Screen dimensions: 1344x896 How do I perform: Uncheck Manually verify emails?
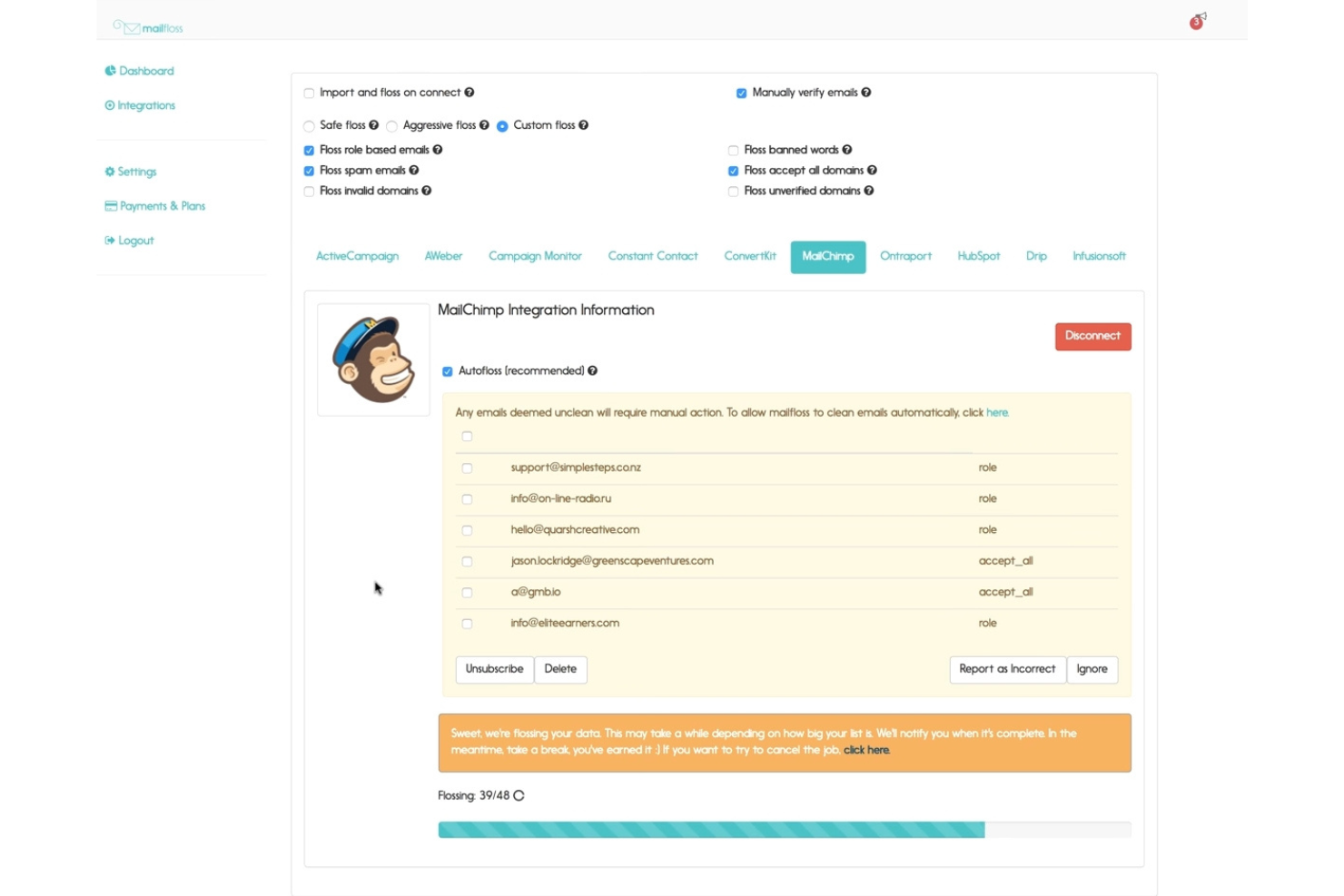pos(742,94)
